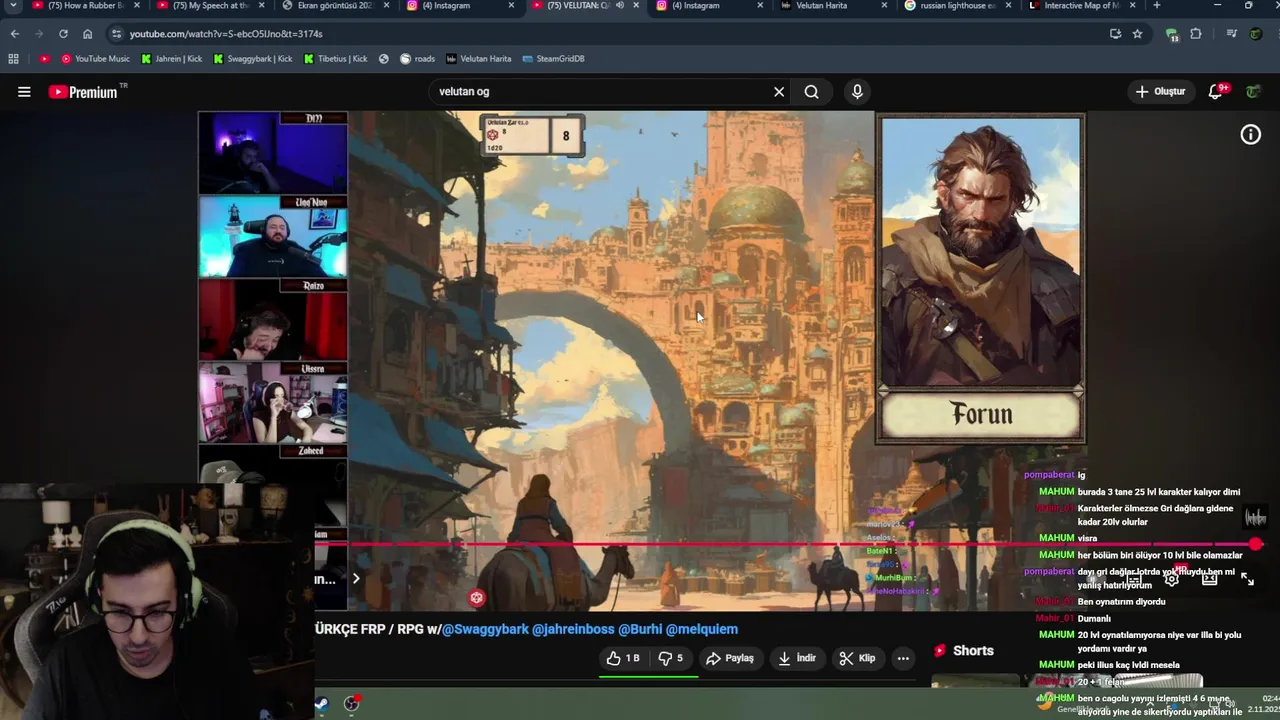Click the Klip scissors button
1280x720 pixels.
(858, 658)
